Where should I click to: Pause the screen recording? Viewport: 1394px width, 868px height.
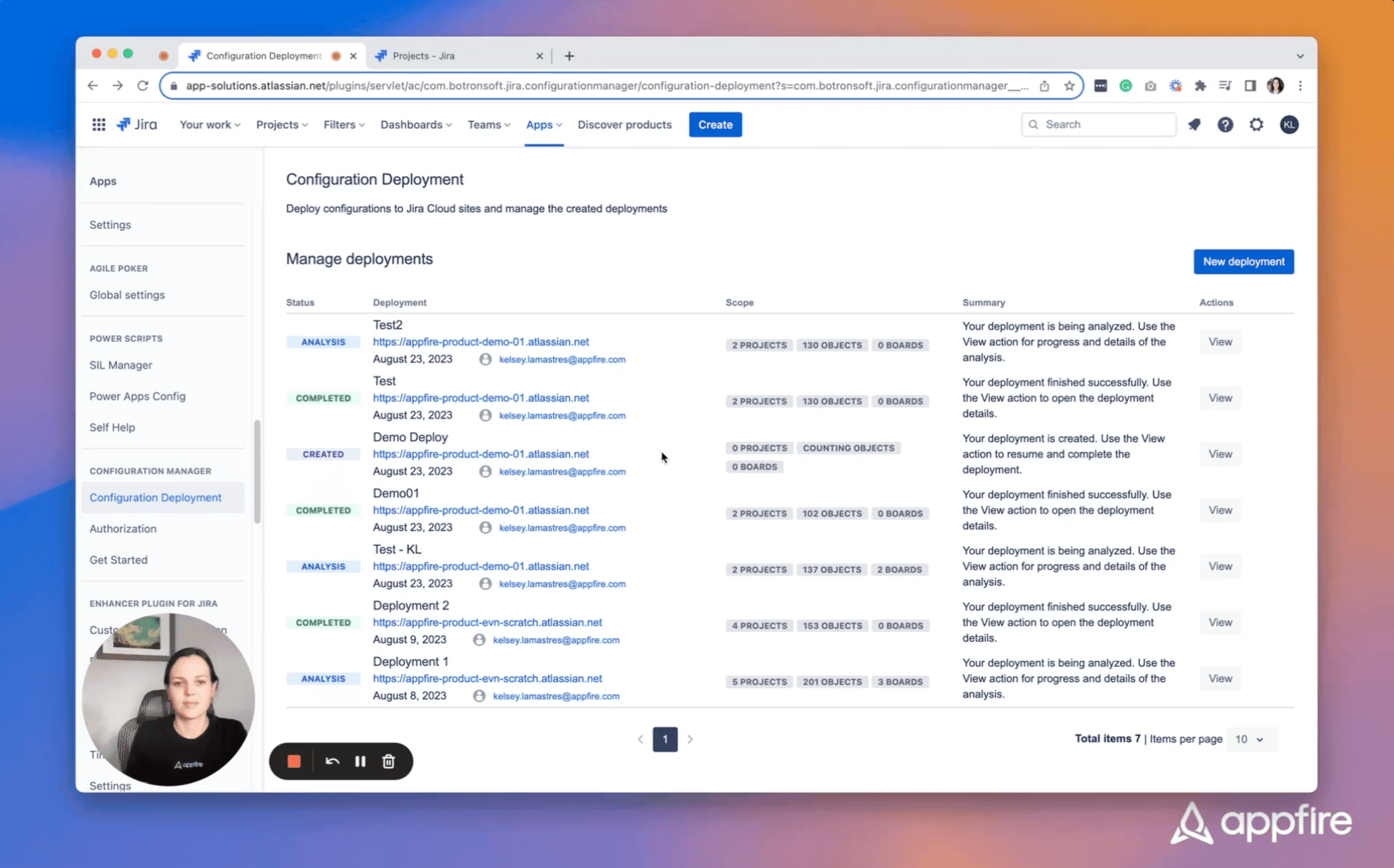(x=360, y=761)
